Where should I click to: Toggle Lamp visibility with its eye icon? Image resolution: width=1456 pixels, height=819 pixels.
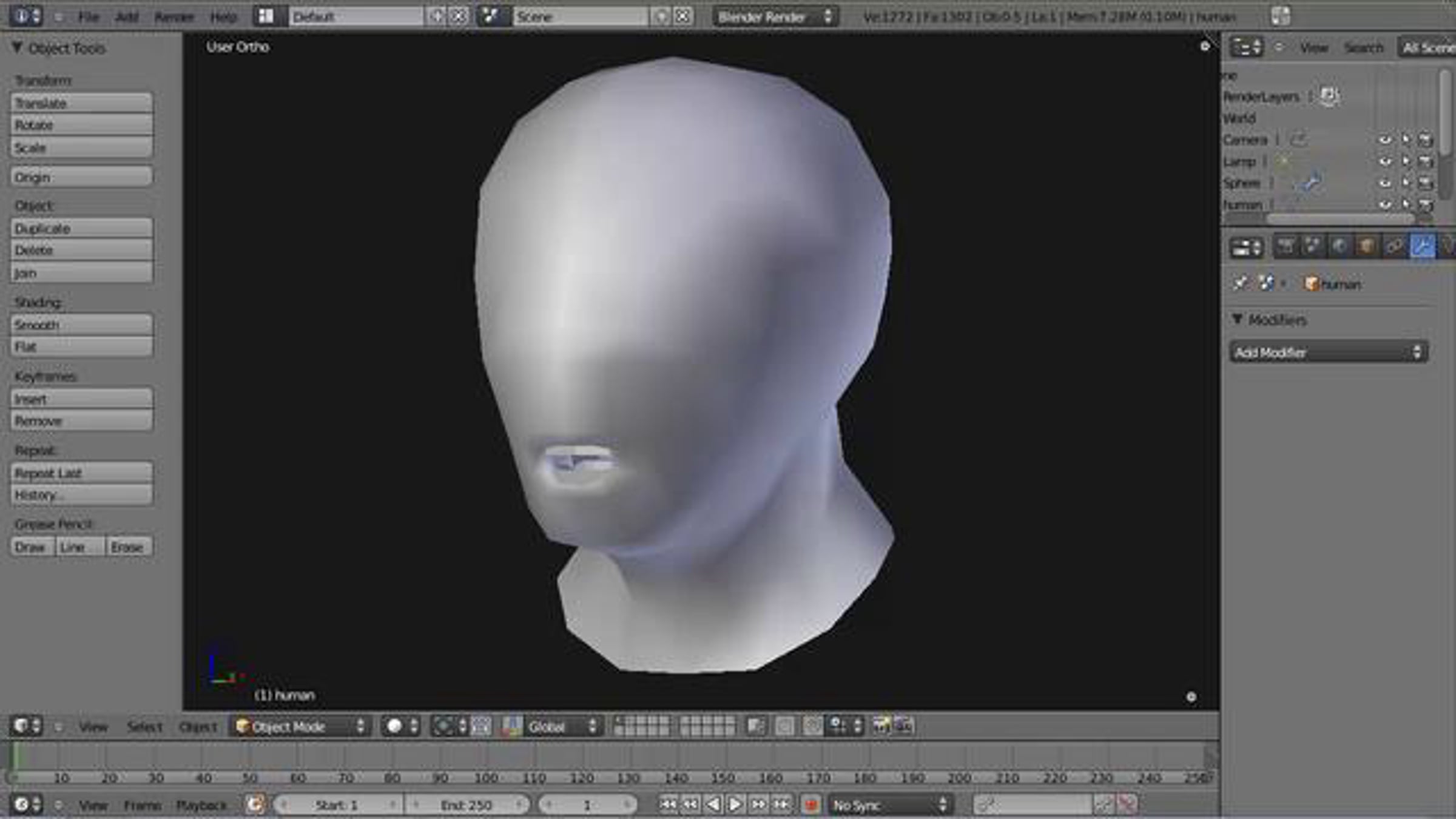coord(1384,161)
